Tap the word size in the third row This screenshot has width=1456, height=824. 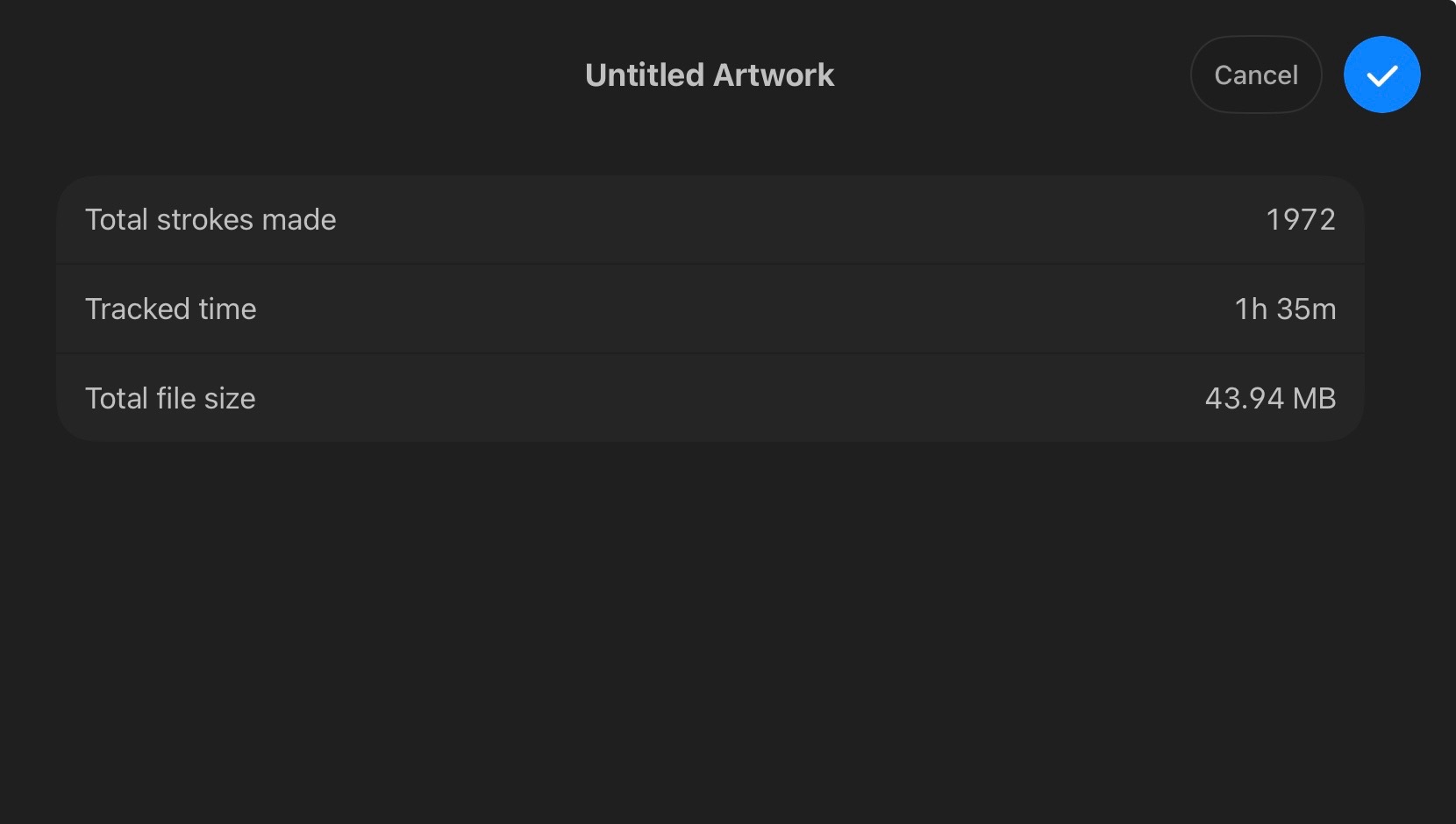[230, 398]
